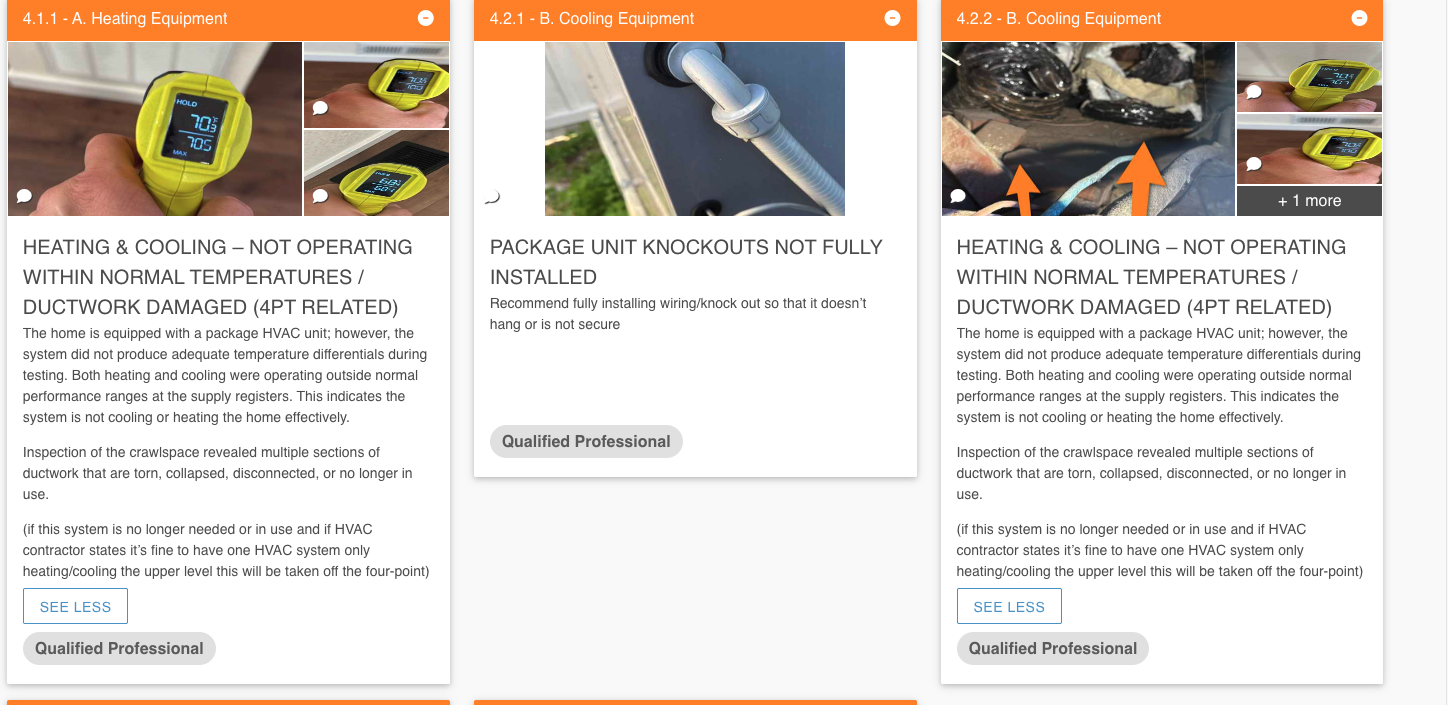Open comment icon on 4.2.2 upper small photo
1448x705 pixels.
tap(1253, 92)
